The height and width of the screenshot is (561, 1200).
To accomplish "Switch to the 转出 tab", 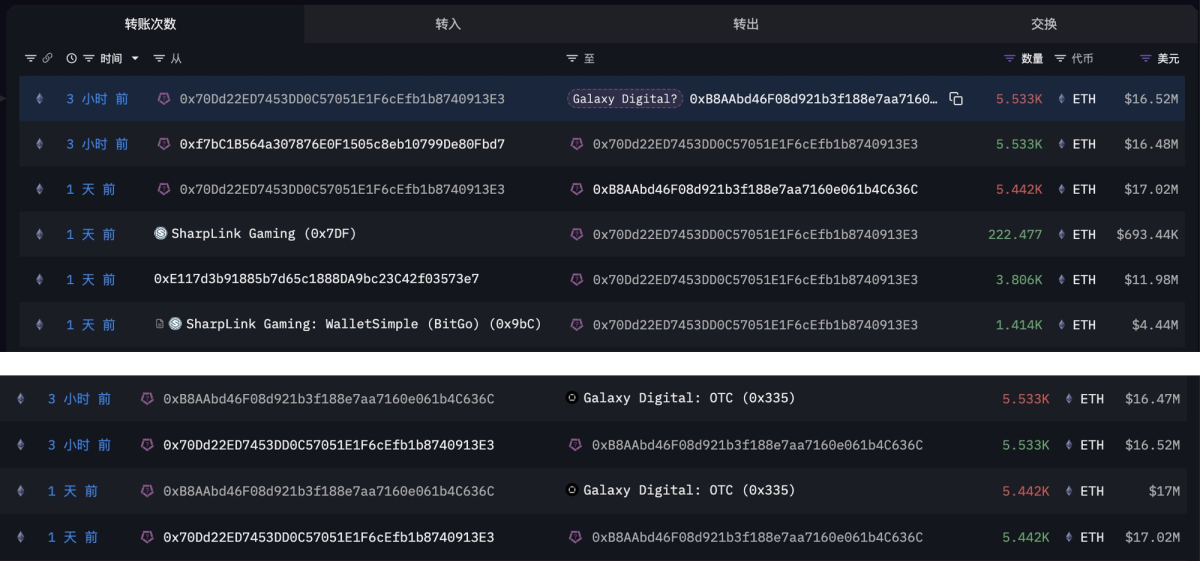I will click(746, 23).
